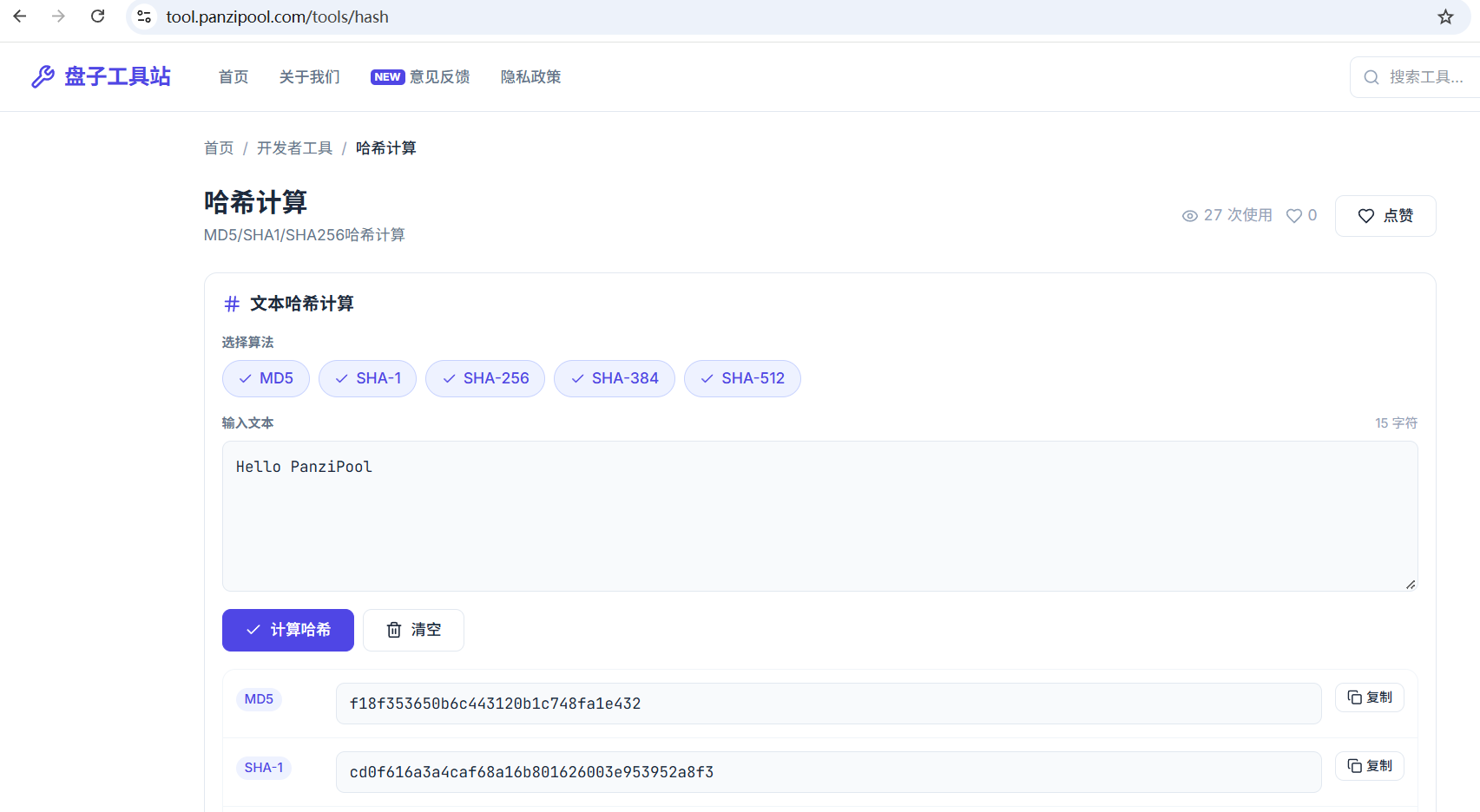Click the wrench logo icon
This screenshot has width=1480, height=812.
coord(43,77)
